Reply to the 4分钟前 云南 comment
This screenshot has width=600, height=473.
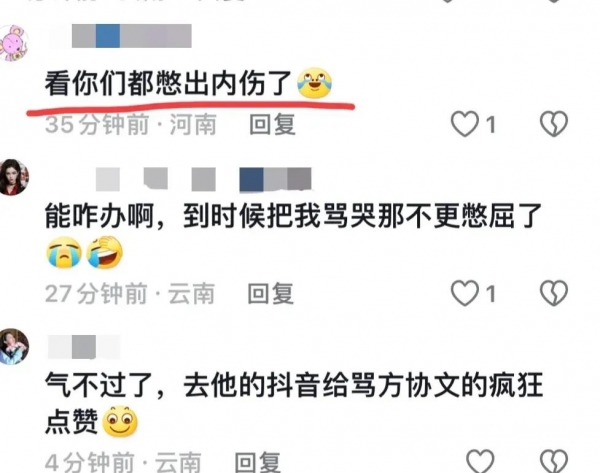[x=257, y=462]
